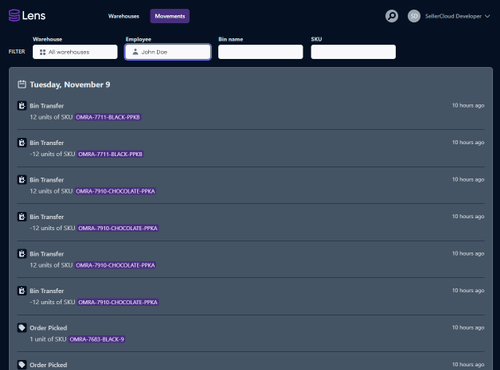Image resolution: width=500 pixels, height=370 pixels.
Task: Open SKU tag OMRA-7711-BLACK-PPKB in 12 units row
Action: coord(108,117)
